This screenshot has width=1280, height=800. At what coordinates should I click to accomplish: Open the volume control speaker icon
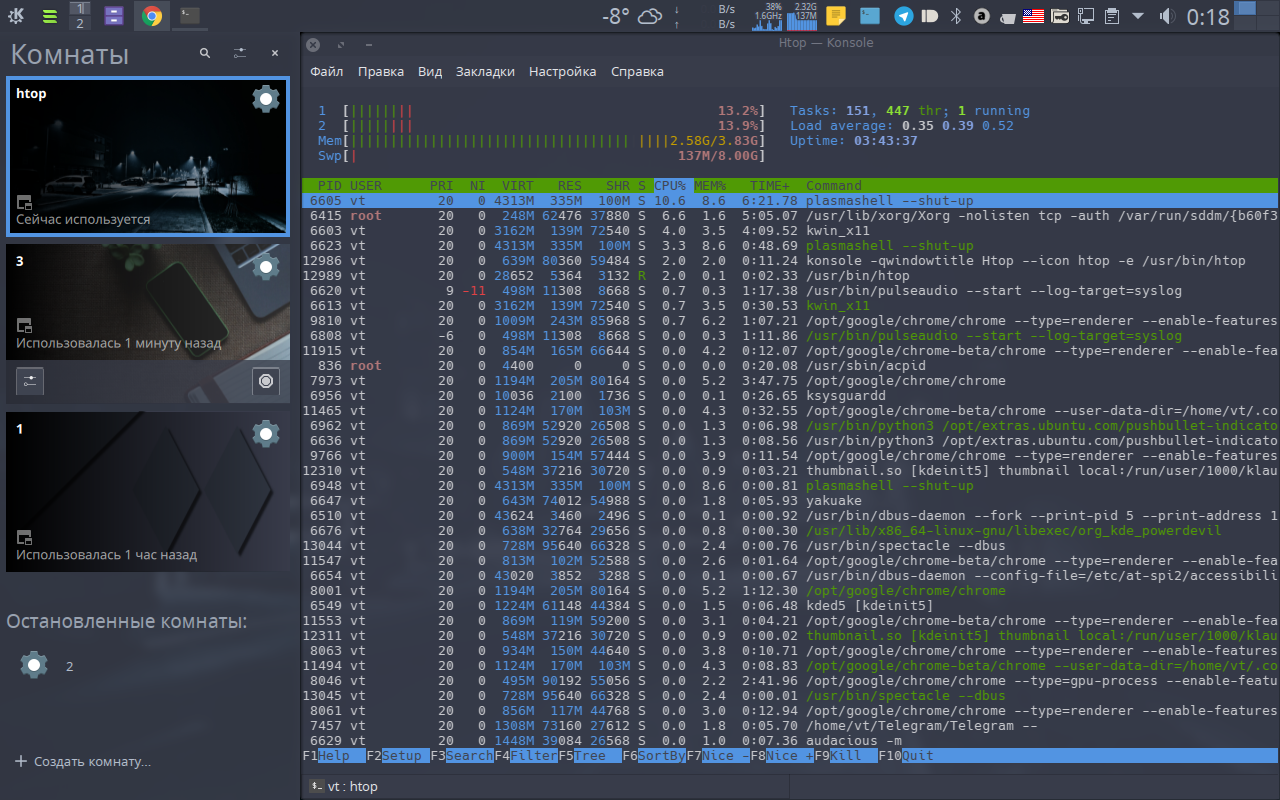point(1166,16)
